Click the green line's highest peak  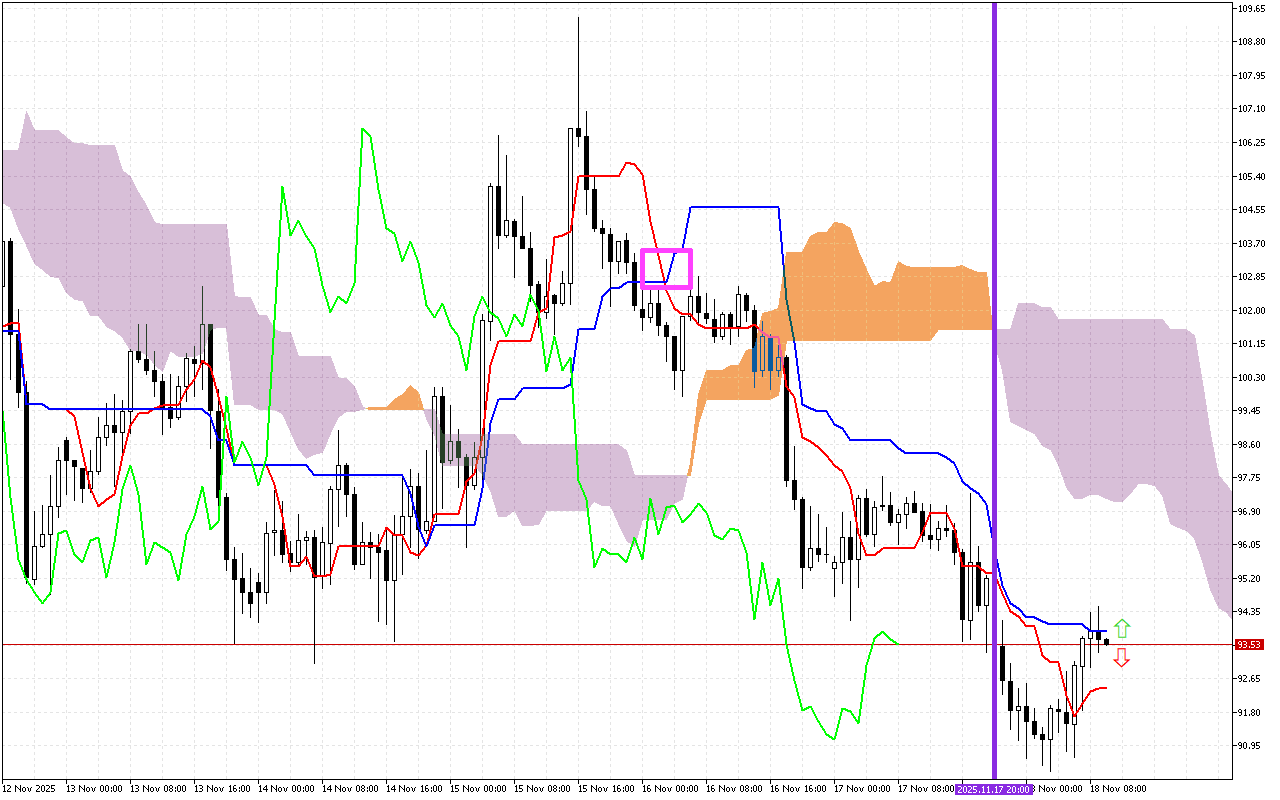coord(364,129)
